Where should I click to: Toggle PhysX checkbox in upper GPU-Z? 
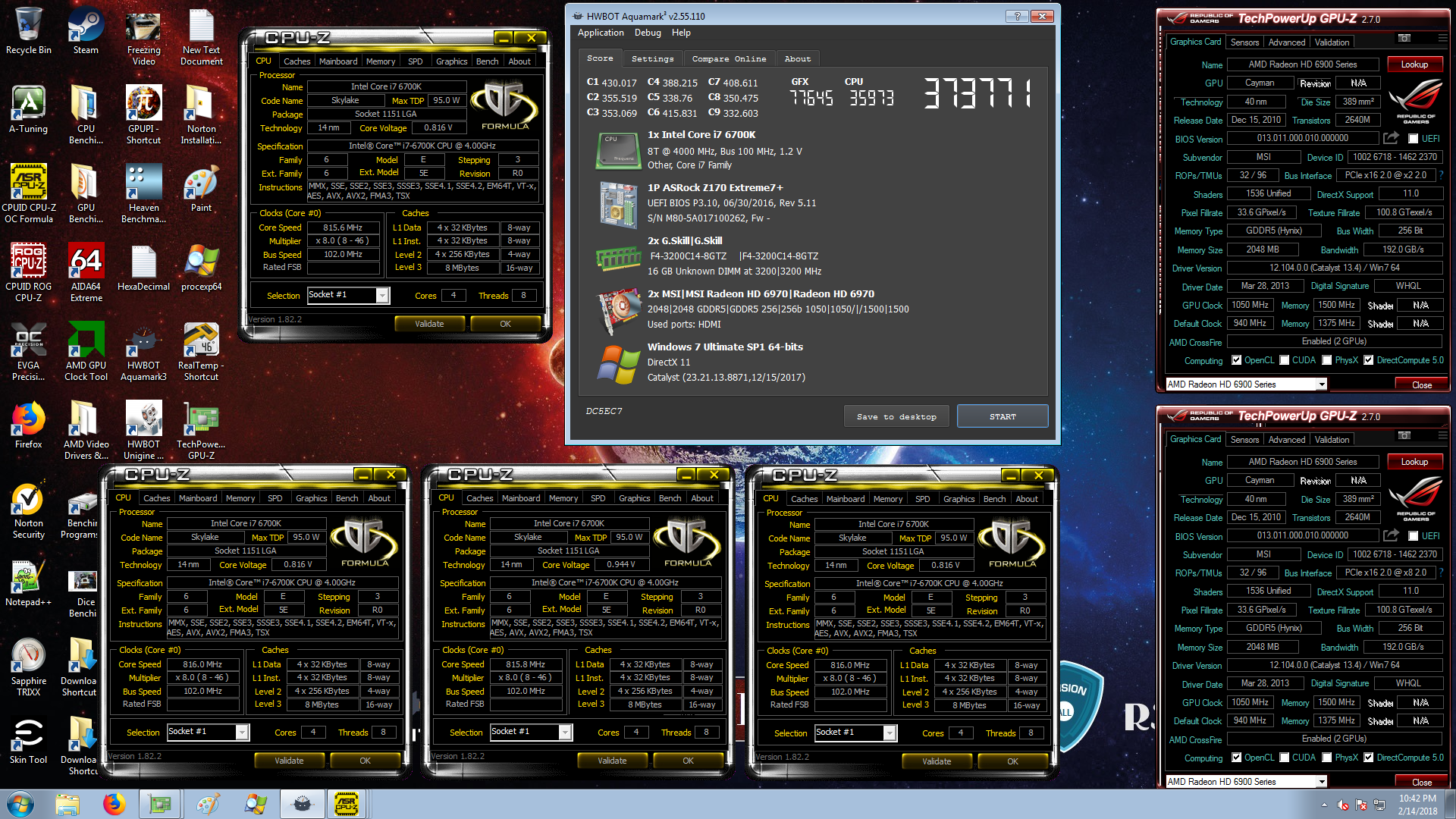[x=1327, y=360]
